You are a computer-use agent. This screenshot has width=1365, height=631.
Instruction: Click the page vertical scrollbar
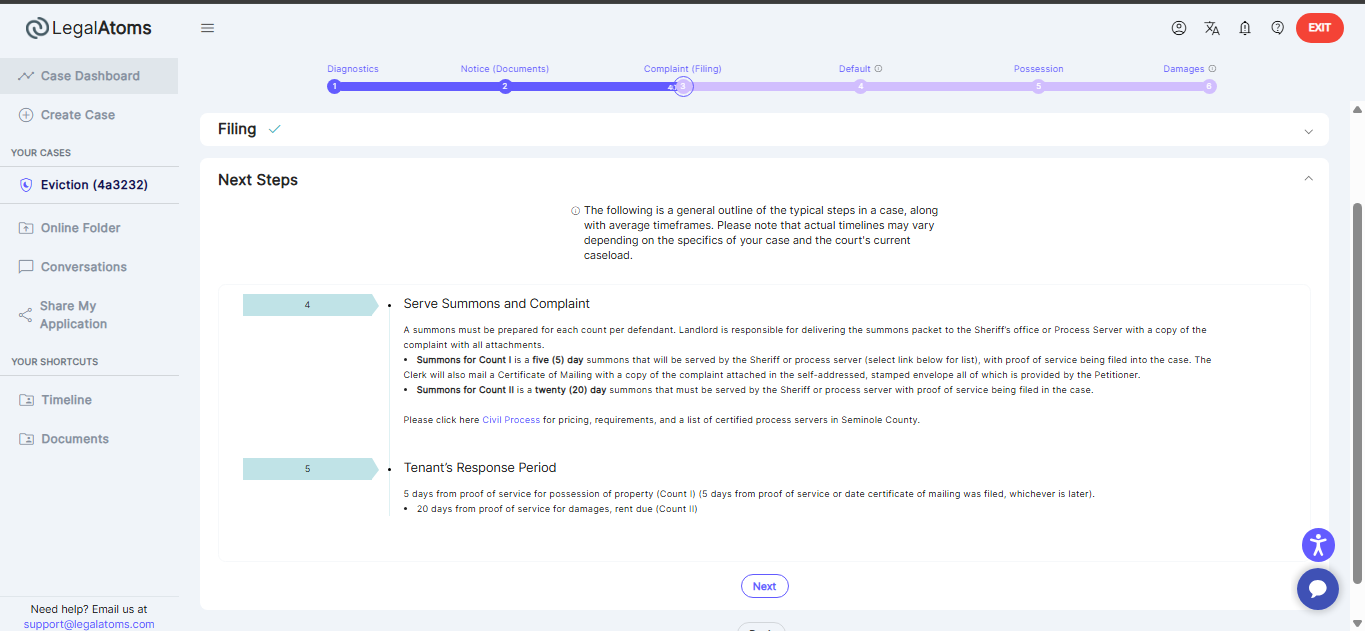pos(1357,393)
